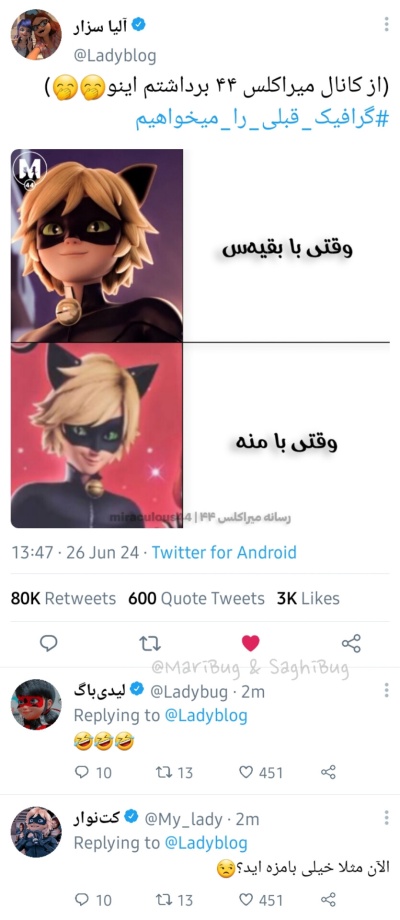Like the @My_lady reply
This screenshot has height=920, width=400.
tap(262, 899)
